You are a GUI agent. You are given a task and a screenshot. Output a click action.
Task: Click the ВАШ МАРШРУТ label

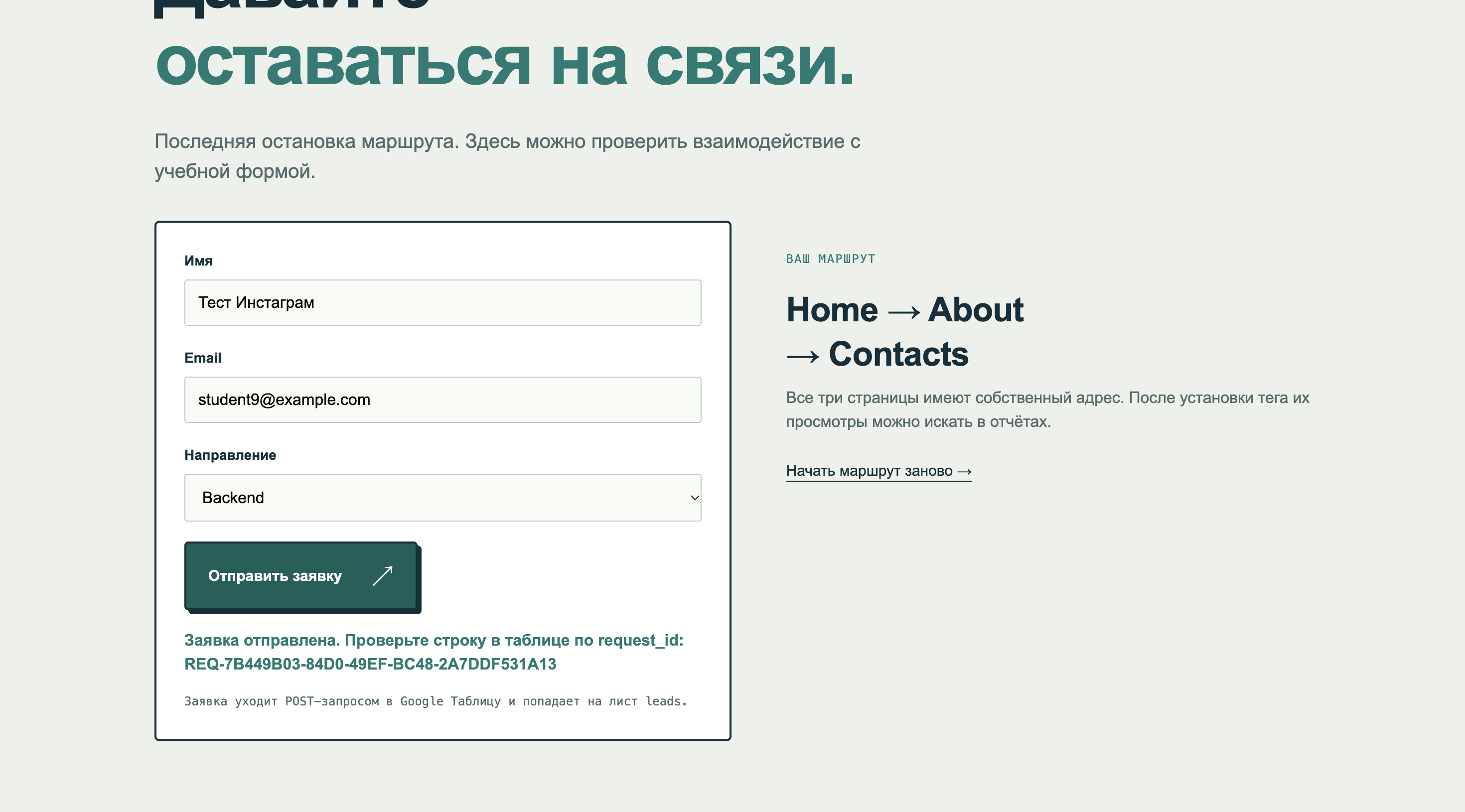(x=830, y=259)
